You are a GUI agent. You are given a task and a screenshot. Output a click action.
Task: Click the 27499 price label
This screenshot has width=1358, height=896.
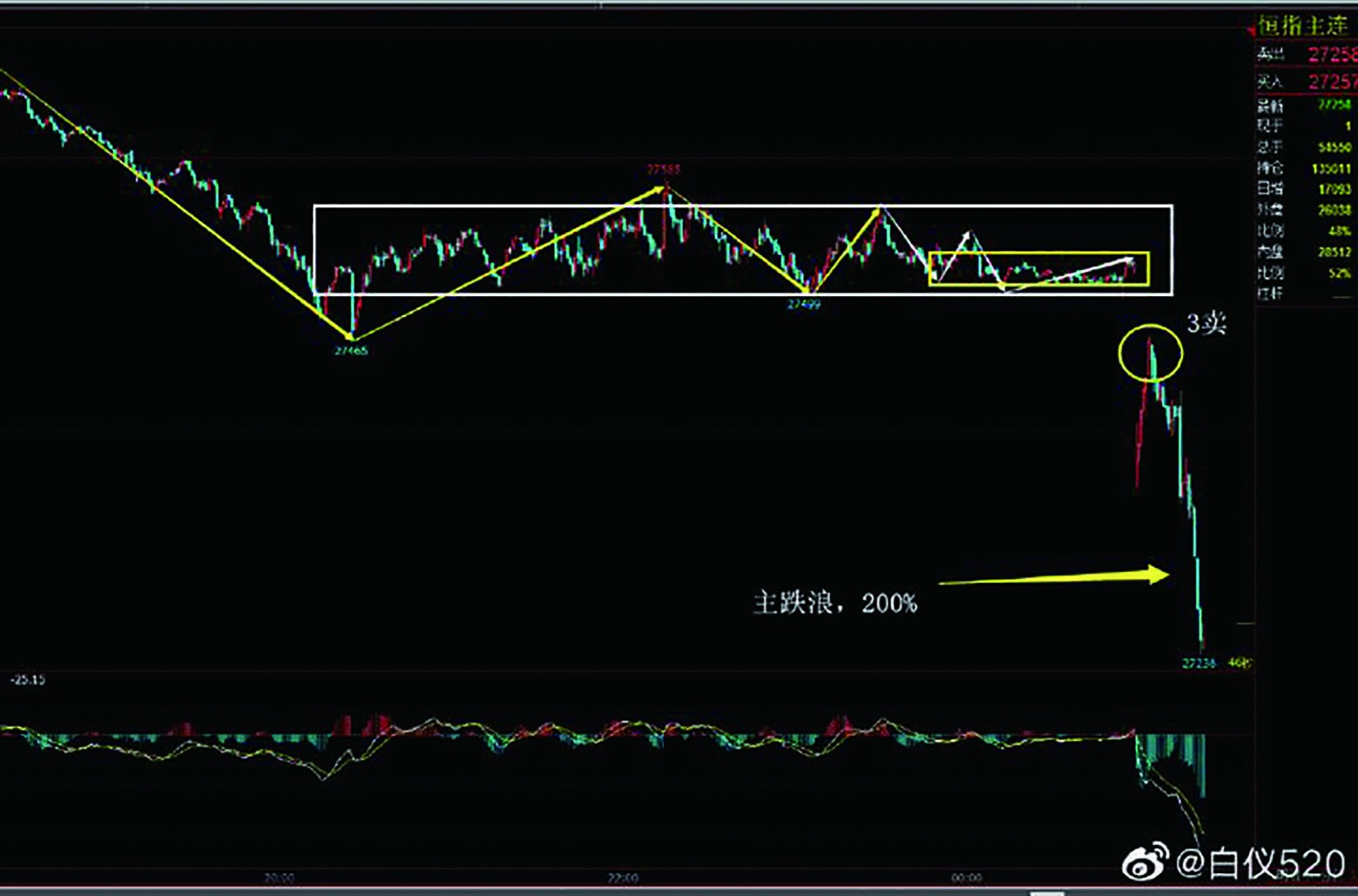(803, 304)
